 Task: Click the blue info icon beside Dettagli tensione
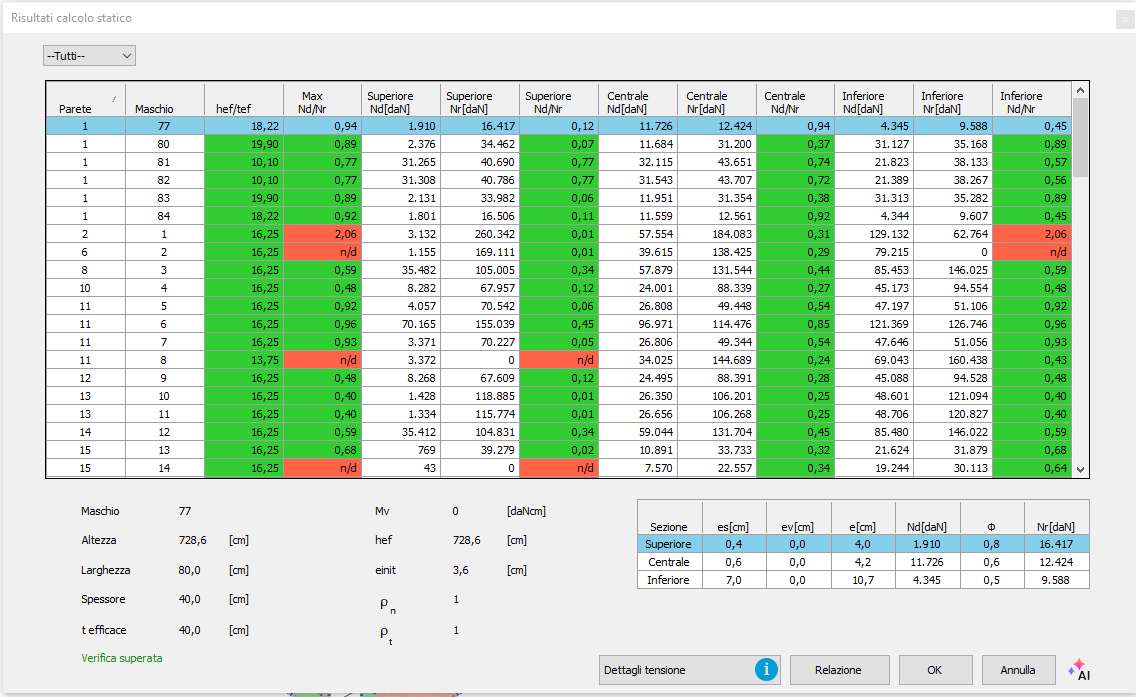tap(767, 670)
